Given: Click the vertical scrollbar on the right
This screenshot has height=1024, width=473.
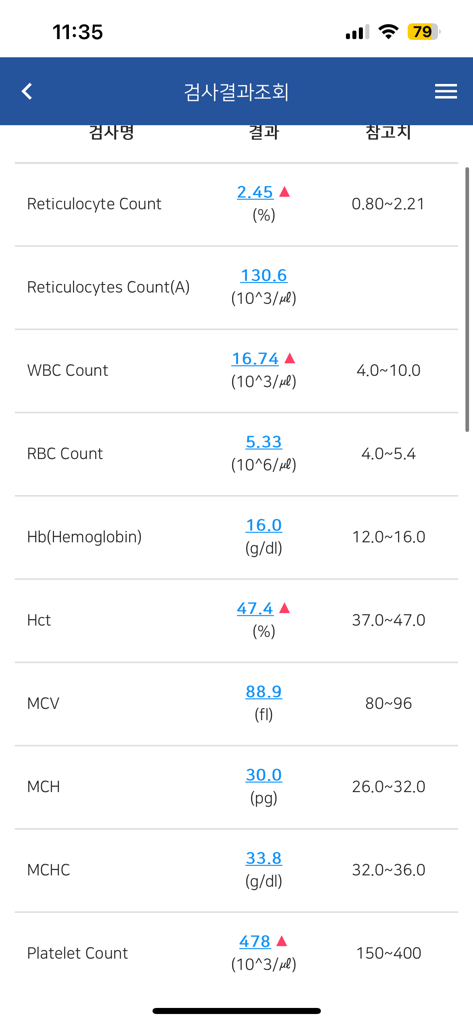Looking at the screenshot, I should click(x=467, y=299).
